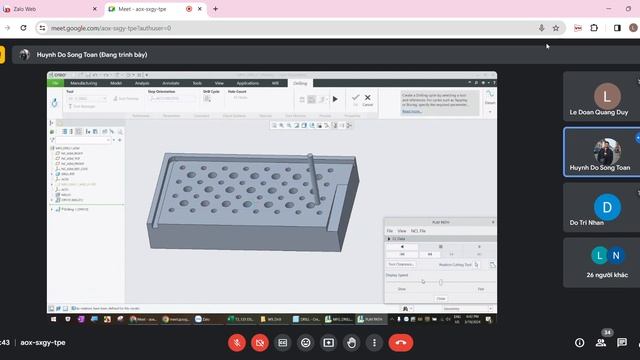Raise your hand in the meeting

(351, 343)
